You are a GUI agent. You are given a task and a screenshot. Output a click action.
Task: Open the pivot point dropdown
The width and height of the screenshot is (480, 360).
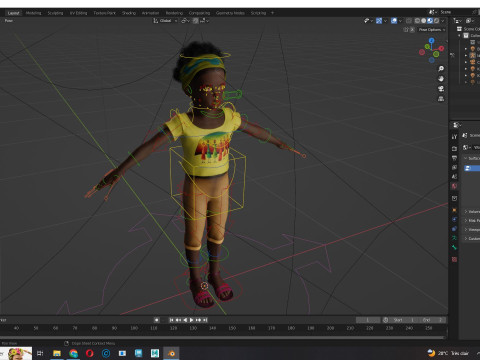185,21
